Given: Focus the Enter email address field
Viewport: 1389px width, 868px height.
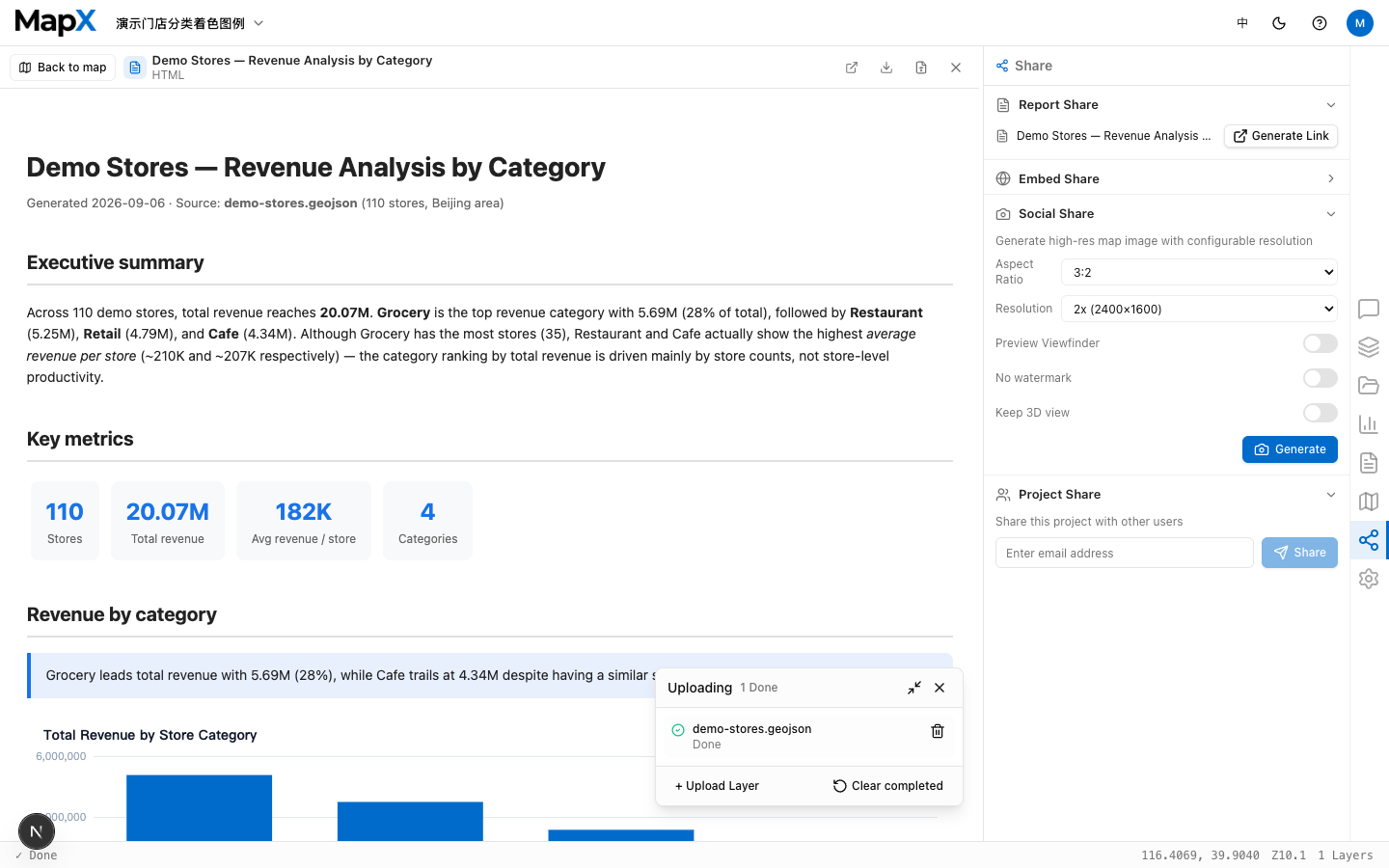Looking at the screenshot, I should coord(1125,553).
